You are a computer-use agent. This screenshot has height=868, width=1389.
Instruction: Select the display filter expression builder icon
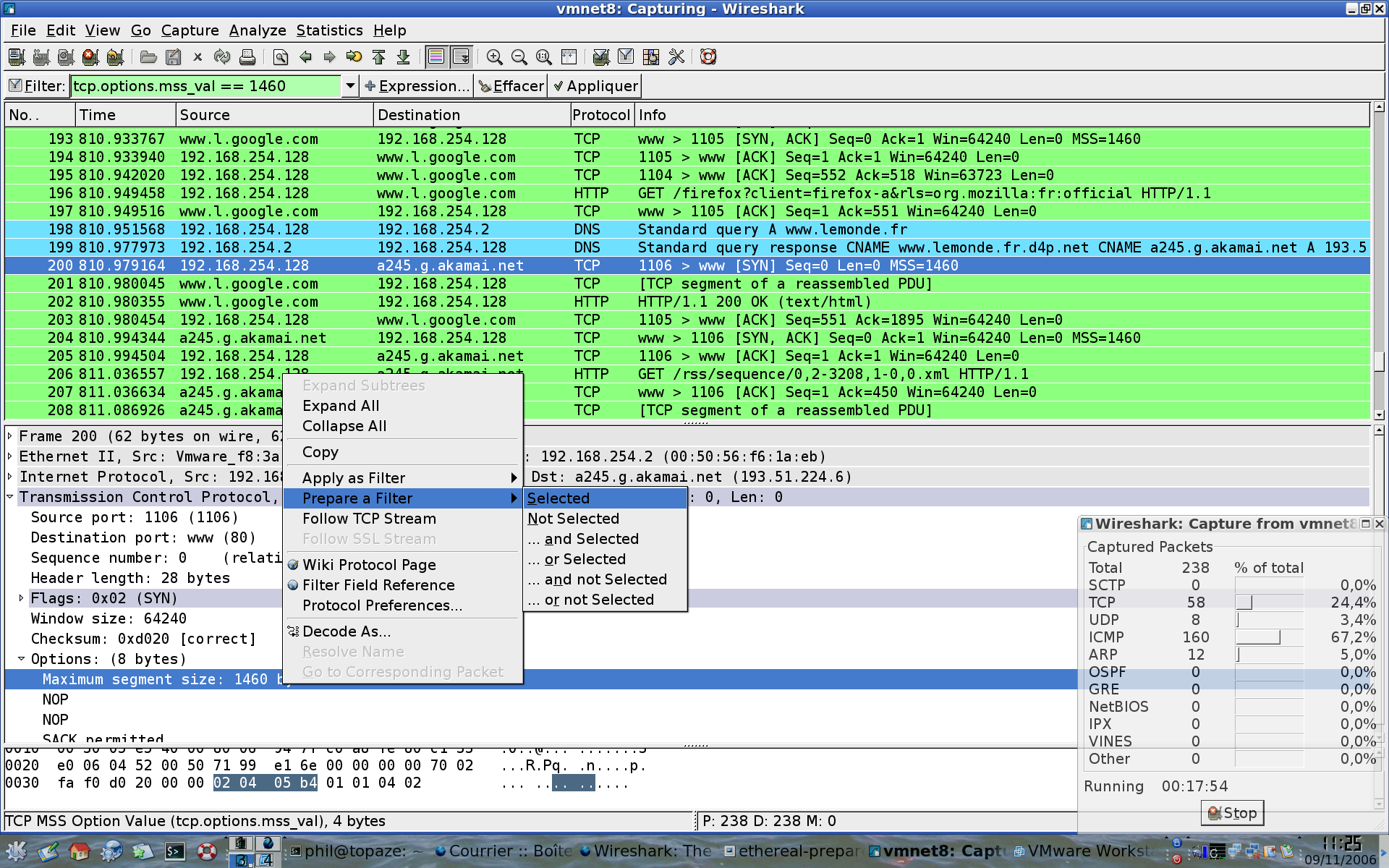(x=413, y=86)
